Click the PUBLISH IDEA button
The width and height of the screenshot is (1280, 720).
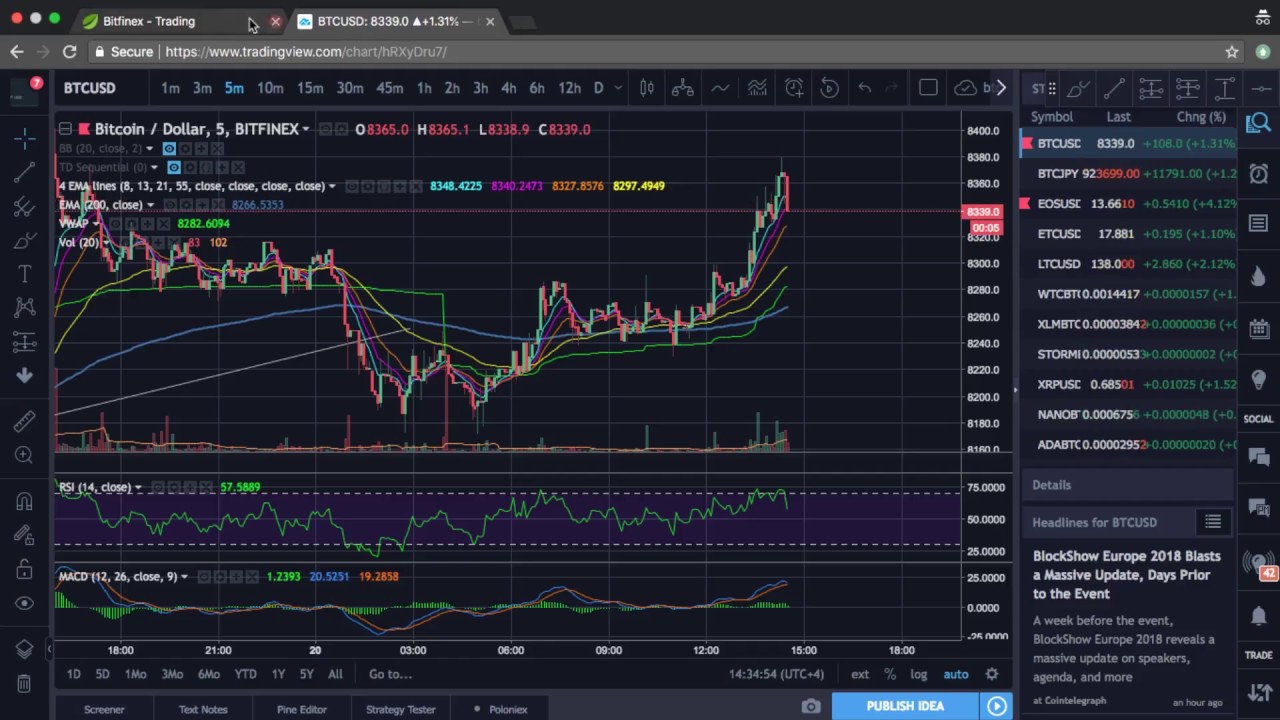905,706
